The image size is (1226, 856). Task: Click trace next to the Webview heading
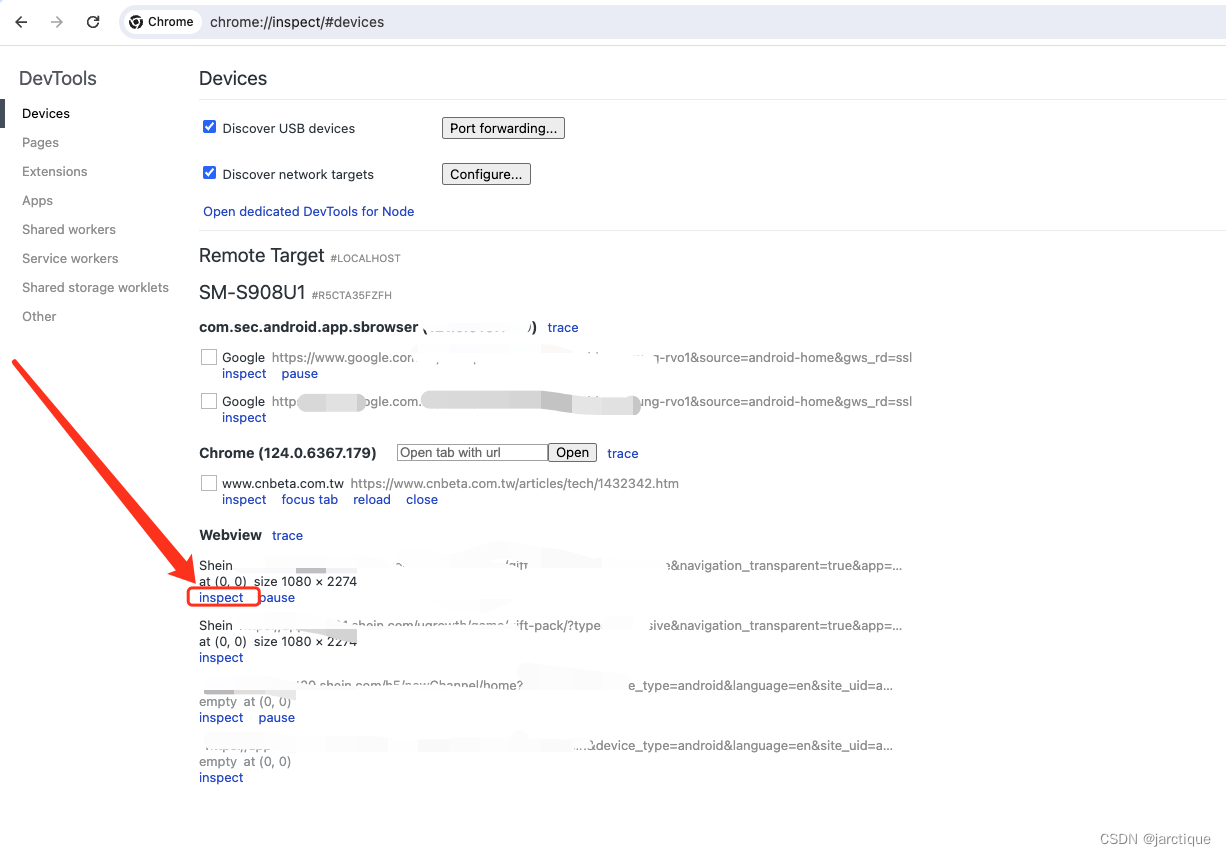pyautogui.click(x=287, y=535)
